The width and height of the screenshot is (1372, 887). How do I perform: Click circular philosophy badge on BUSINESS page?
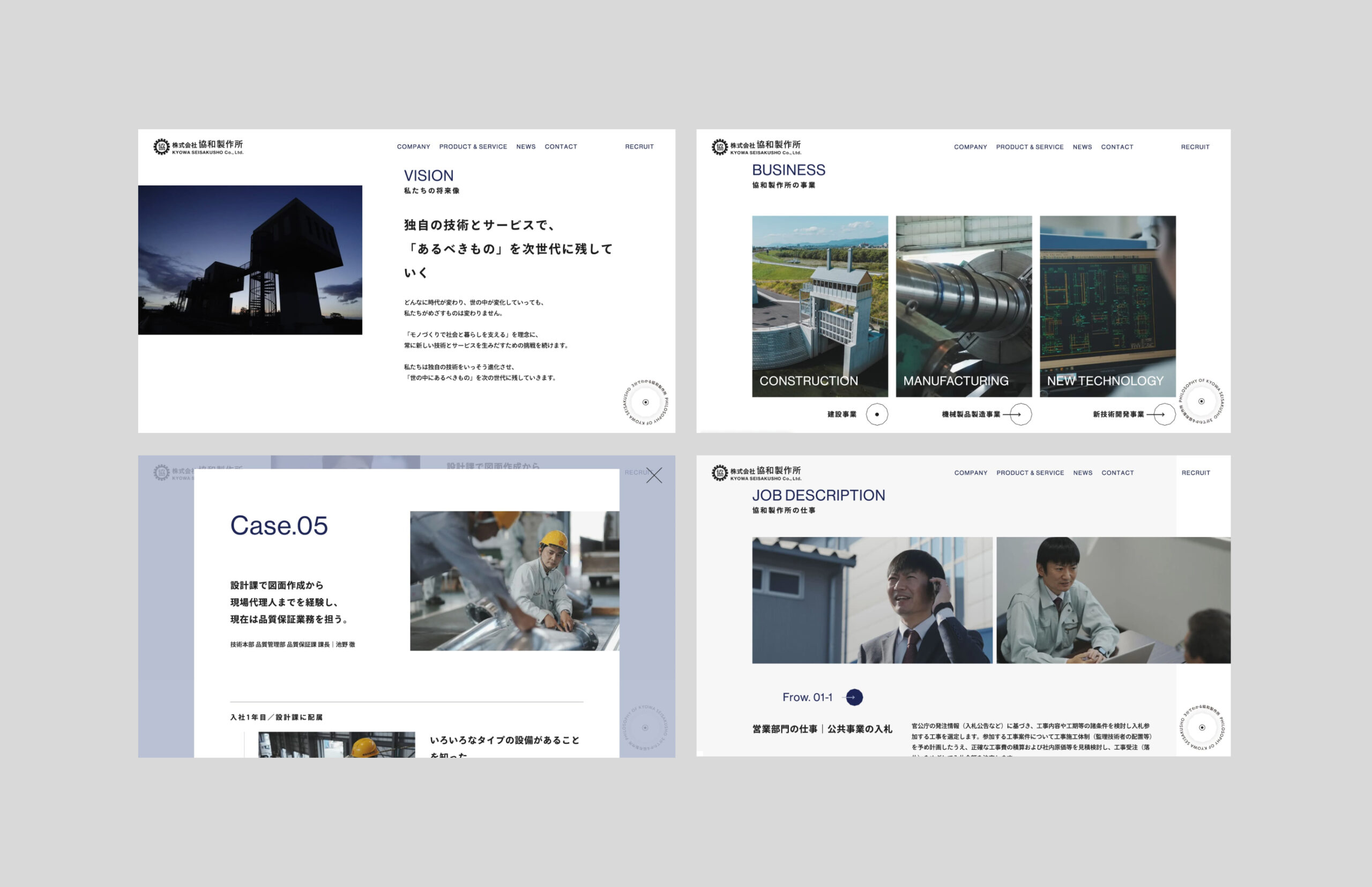pyautogui.click(x=1201, y=401)
